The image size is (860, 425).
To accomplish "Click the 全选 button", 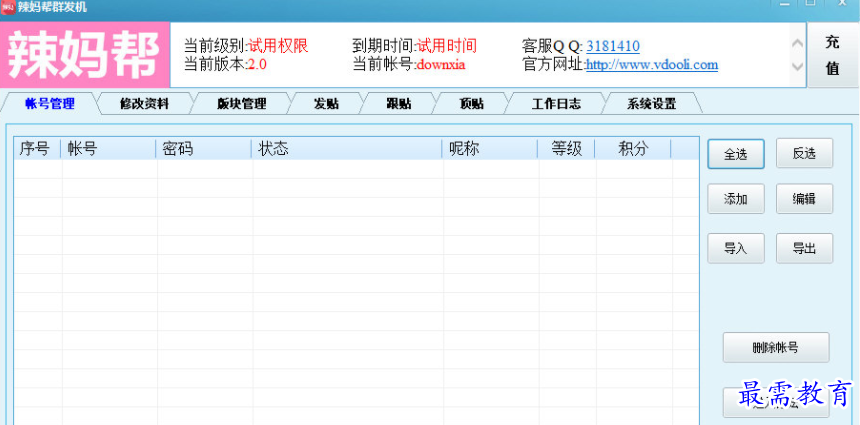I will 735,154.
